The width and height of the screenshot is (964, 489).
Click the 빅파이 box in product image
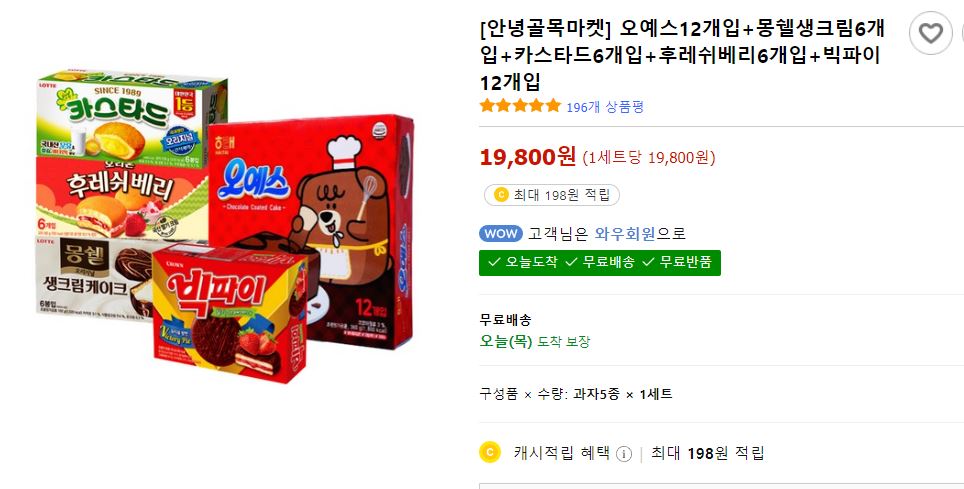(x=231, y=312)
